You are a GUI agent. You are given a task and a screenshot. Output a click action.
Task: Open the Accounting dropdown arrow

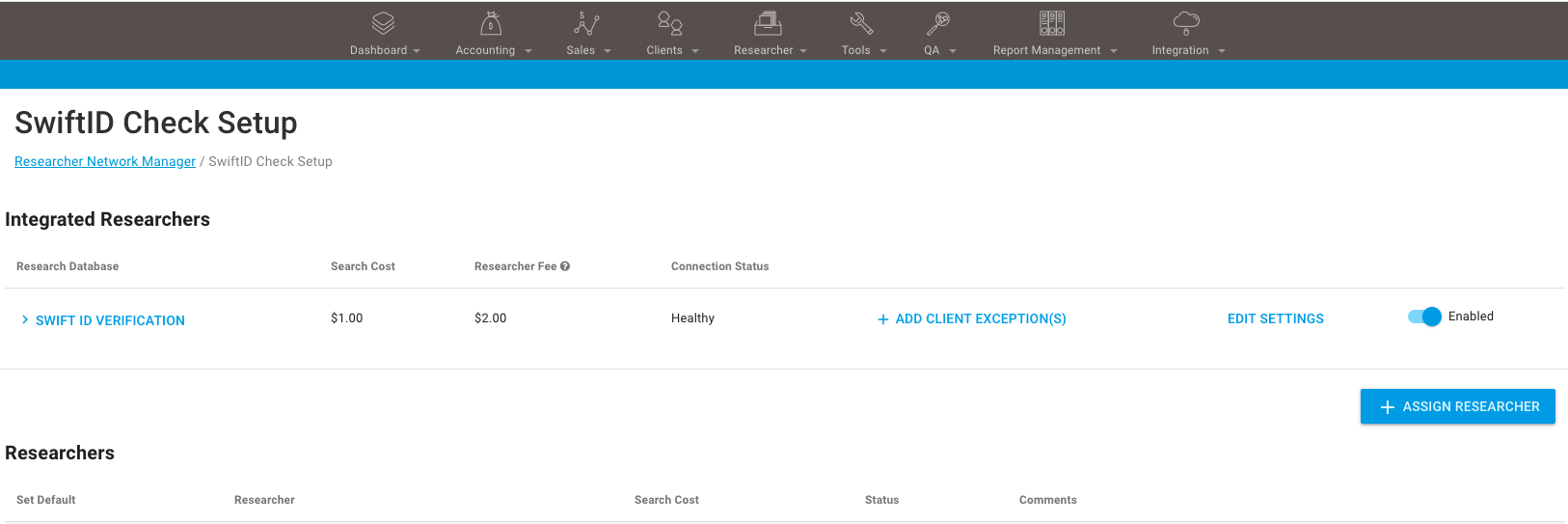528,51
